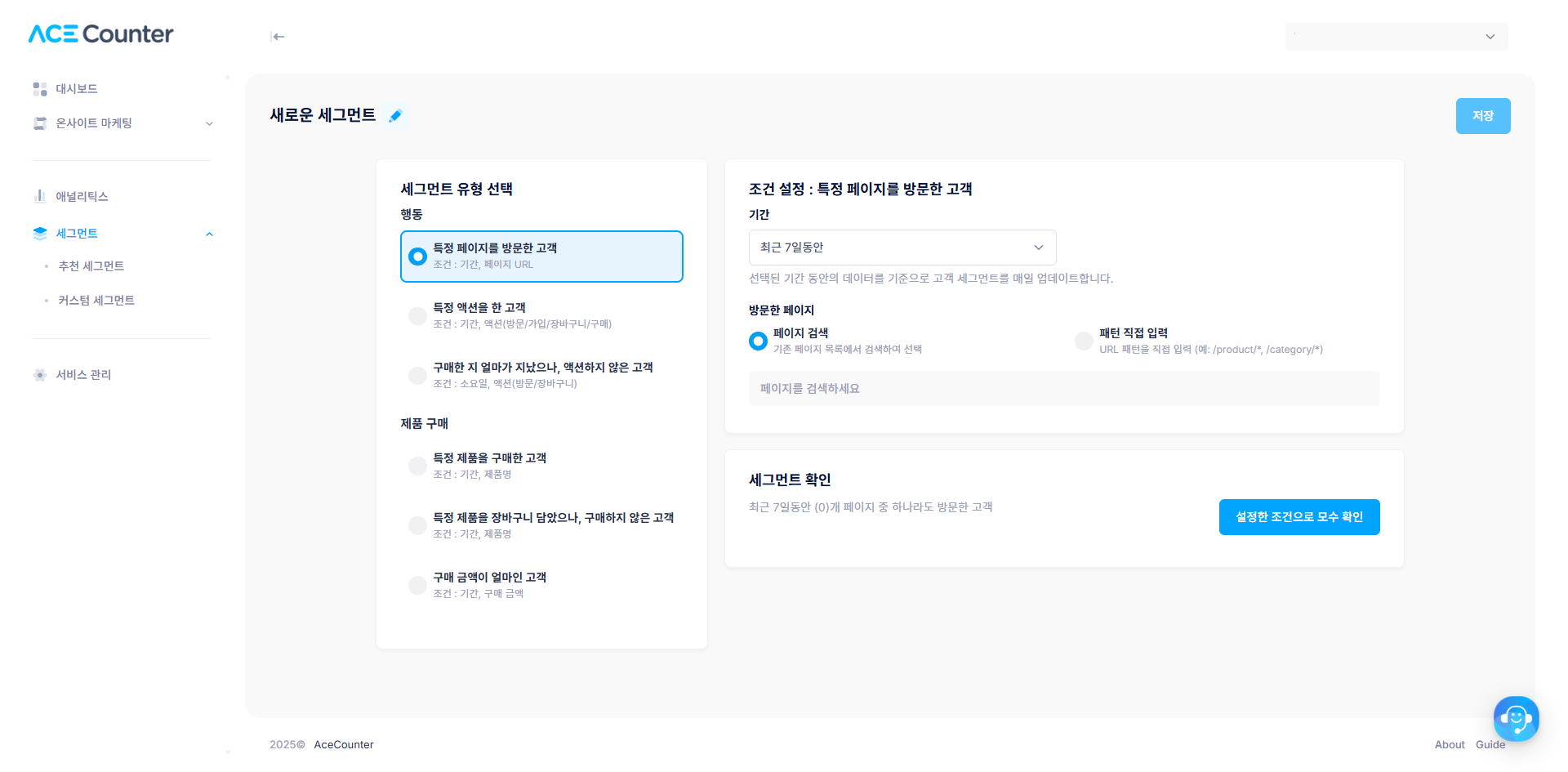Open the 최근 7일동안 period dropdown

902,248
